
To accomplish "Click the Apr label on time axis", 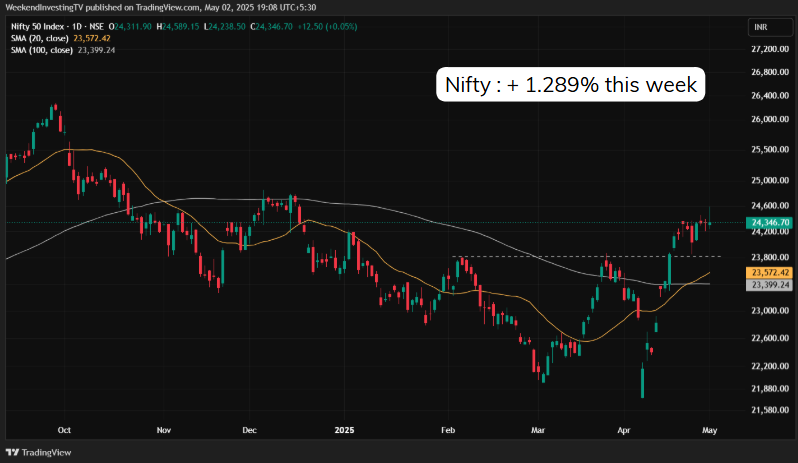I will pos(623,430).
